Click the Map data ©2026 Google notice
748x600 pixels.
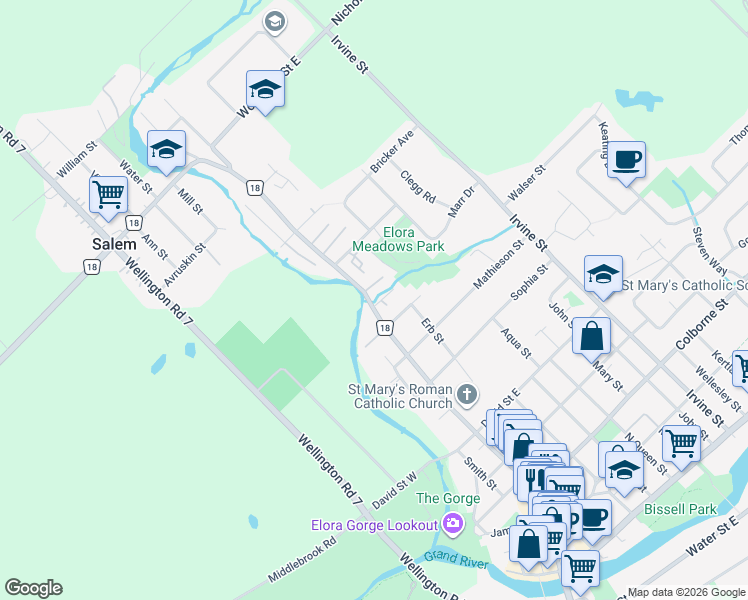pos(686,592)
